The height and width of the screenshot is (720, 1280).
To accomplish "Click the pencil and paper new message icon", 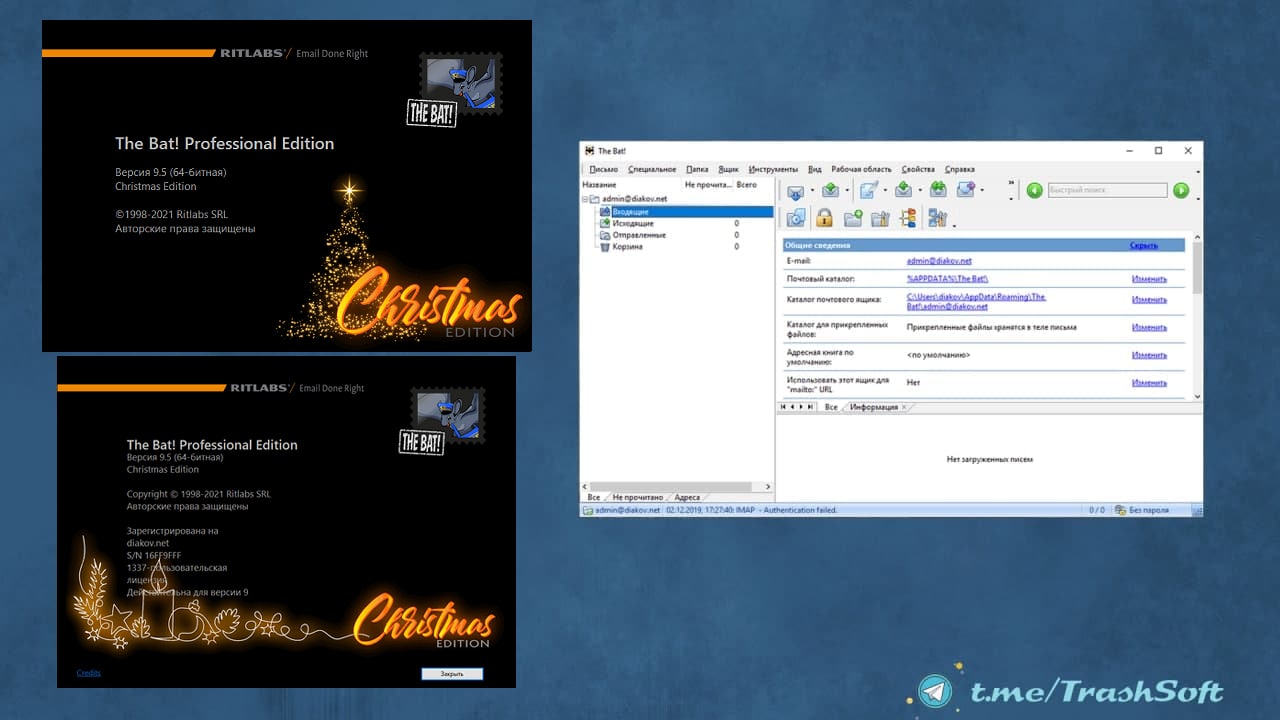I will pos(868,190).
